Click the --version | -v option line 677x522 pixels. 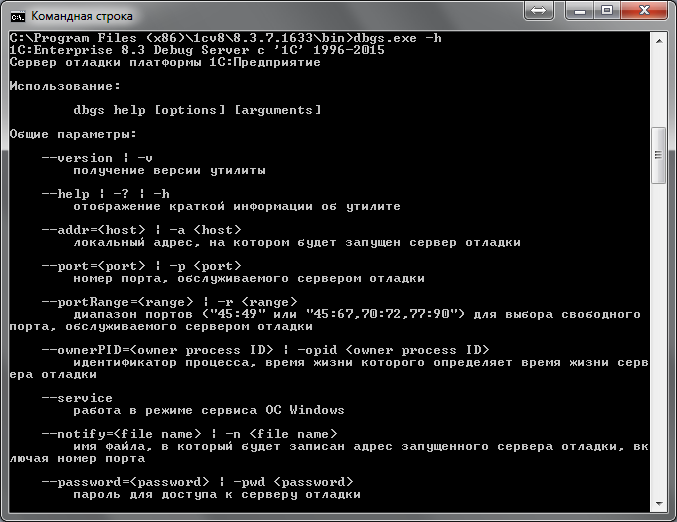click(x=97, y=158)
